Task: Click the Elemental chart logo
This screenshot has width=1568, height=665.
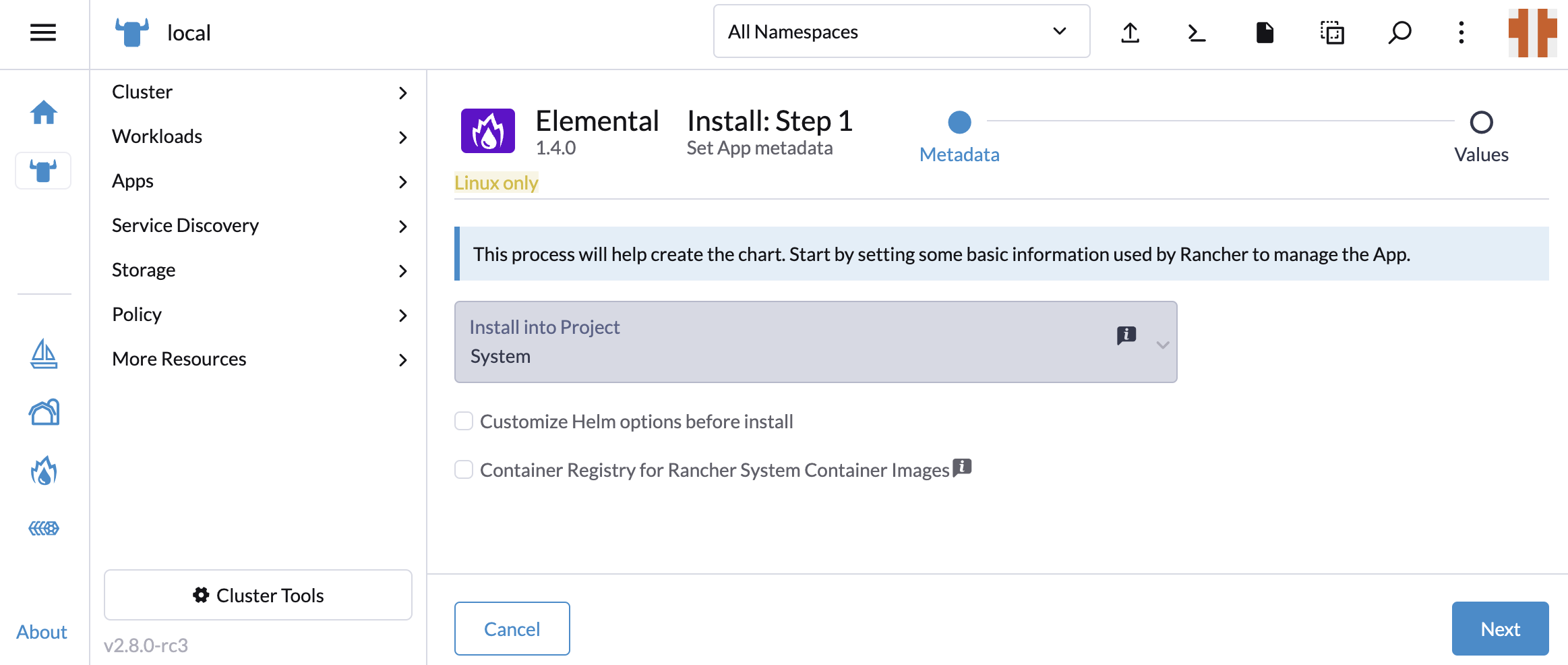Action: pyautogui.click(x=488, y=131)
